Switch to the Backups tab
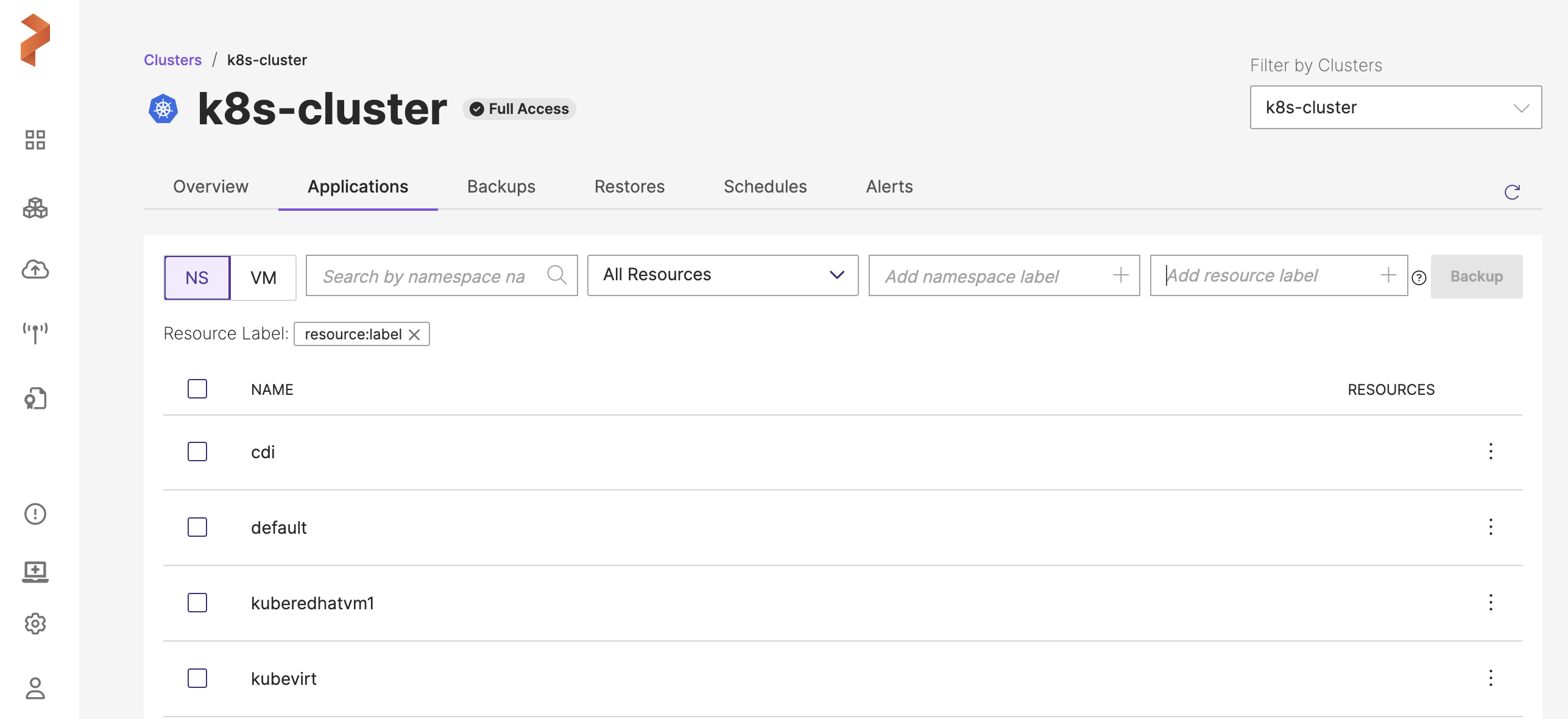This screenshot has width=1568, height=719. 501,186
